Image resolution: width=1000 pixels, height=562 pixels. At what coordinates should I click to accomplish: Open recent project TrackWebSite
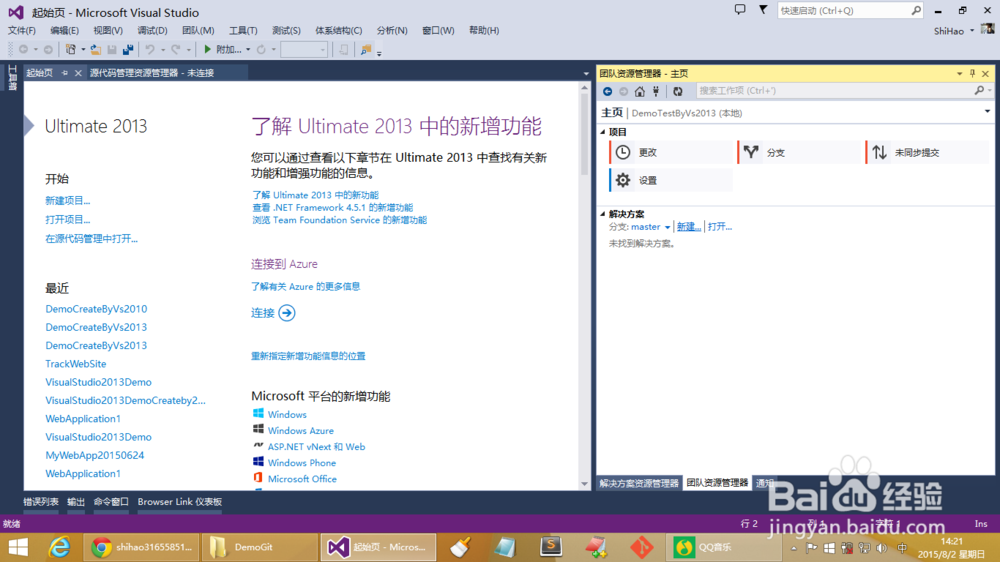click(76, 364)
